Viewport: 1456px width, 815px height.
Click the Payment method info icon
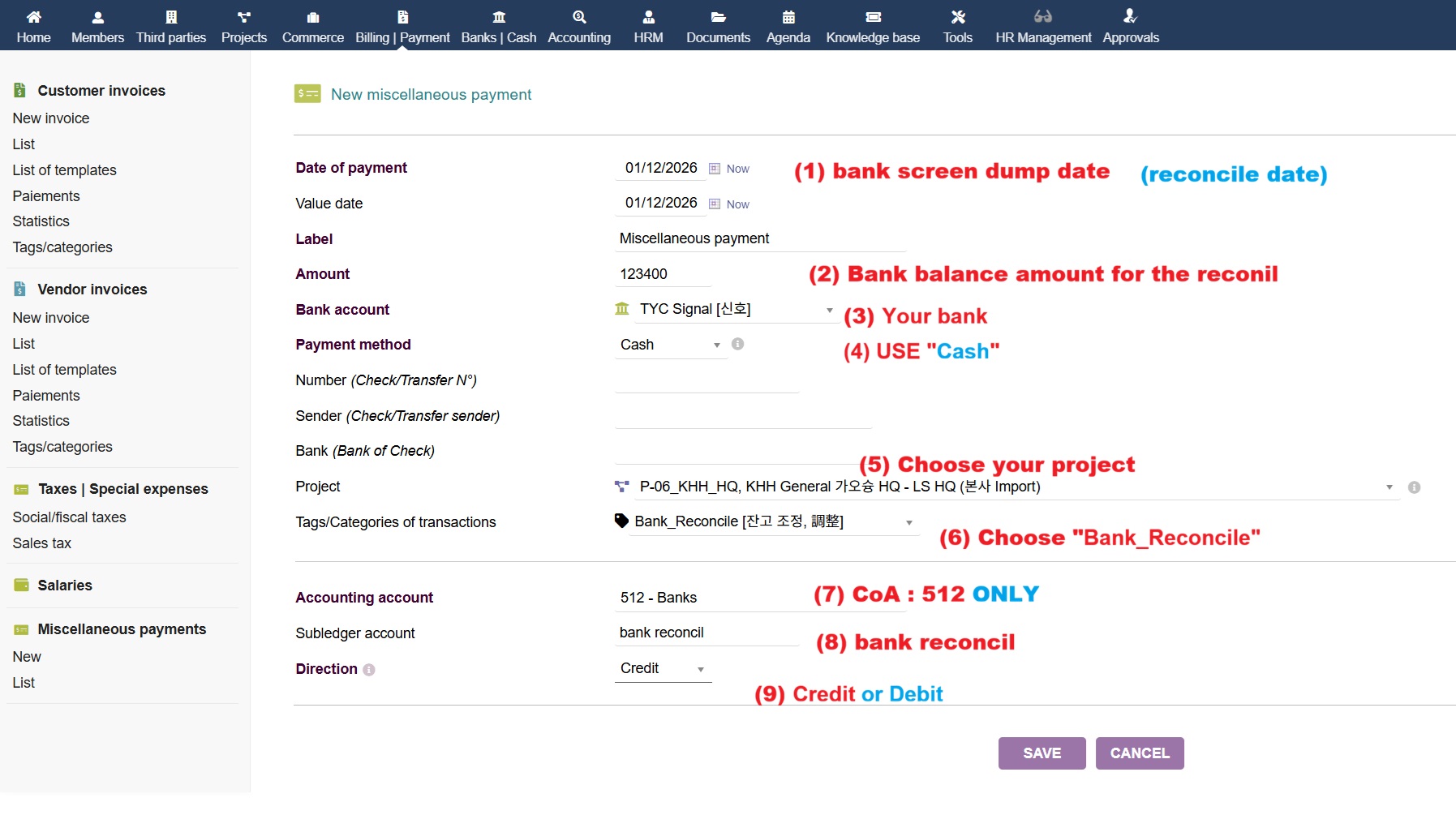[x=737, y=344]
